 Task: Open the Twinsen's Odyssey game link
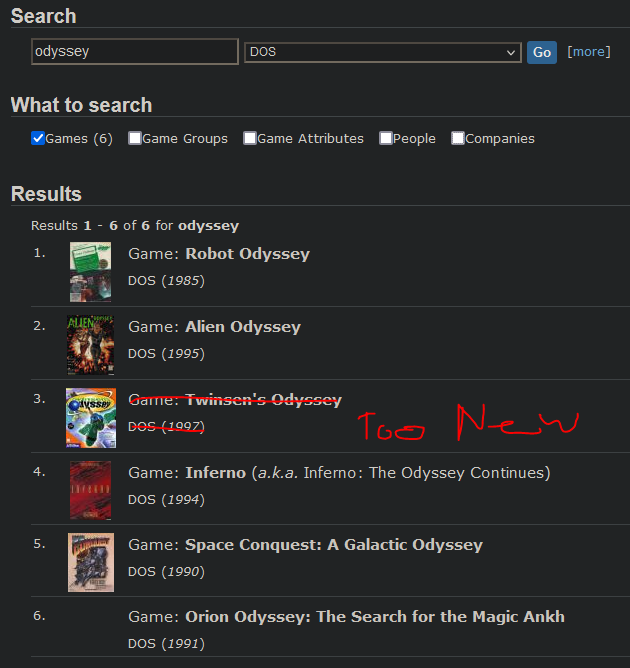263,400
